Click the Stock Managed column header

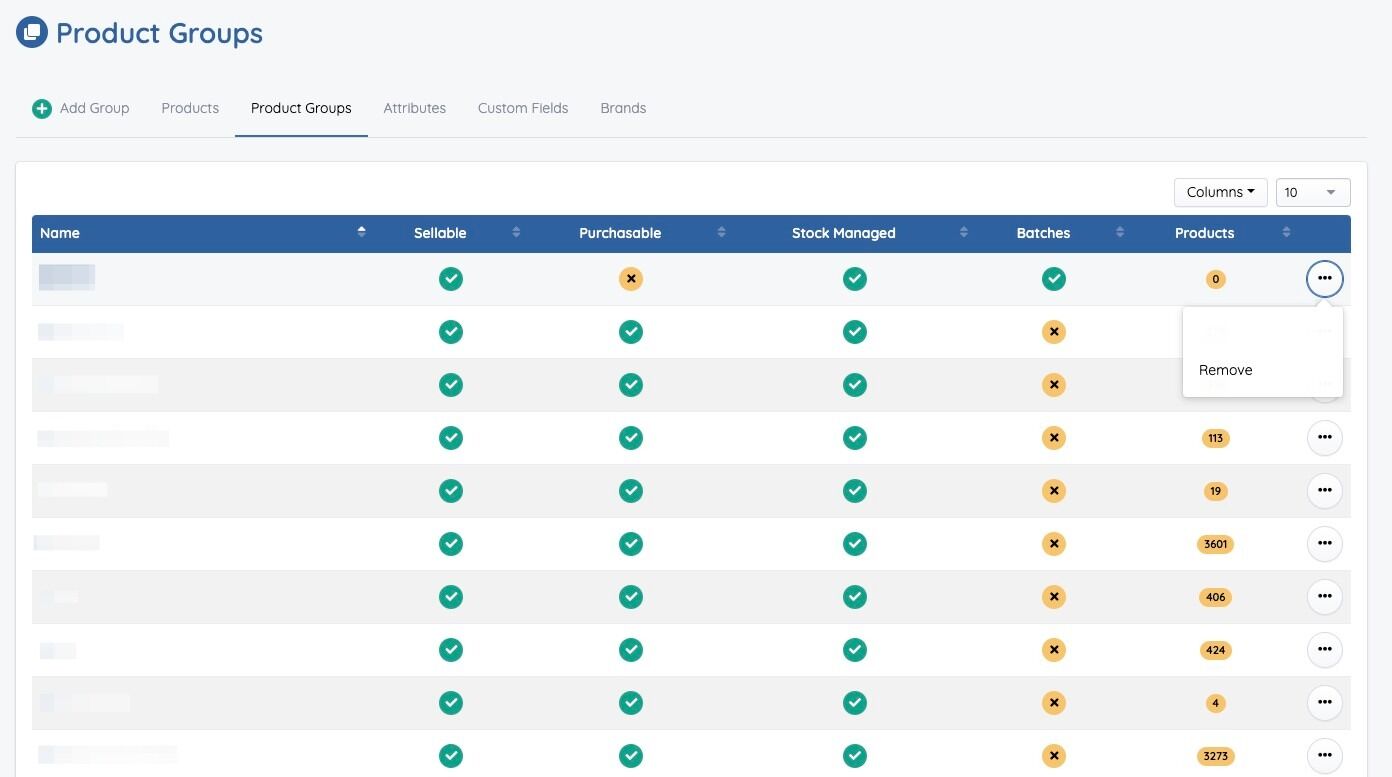(x=843, y=233)
